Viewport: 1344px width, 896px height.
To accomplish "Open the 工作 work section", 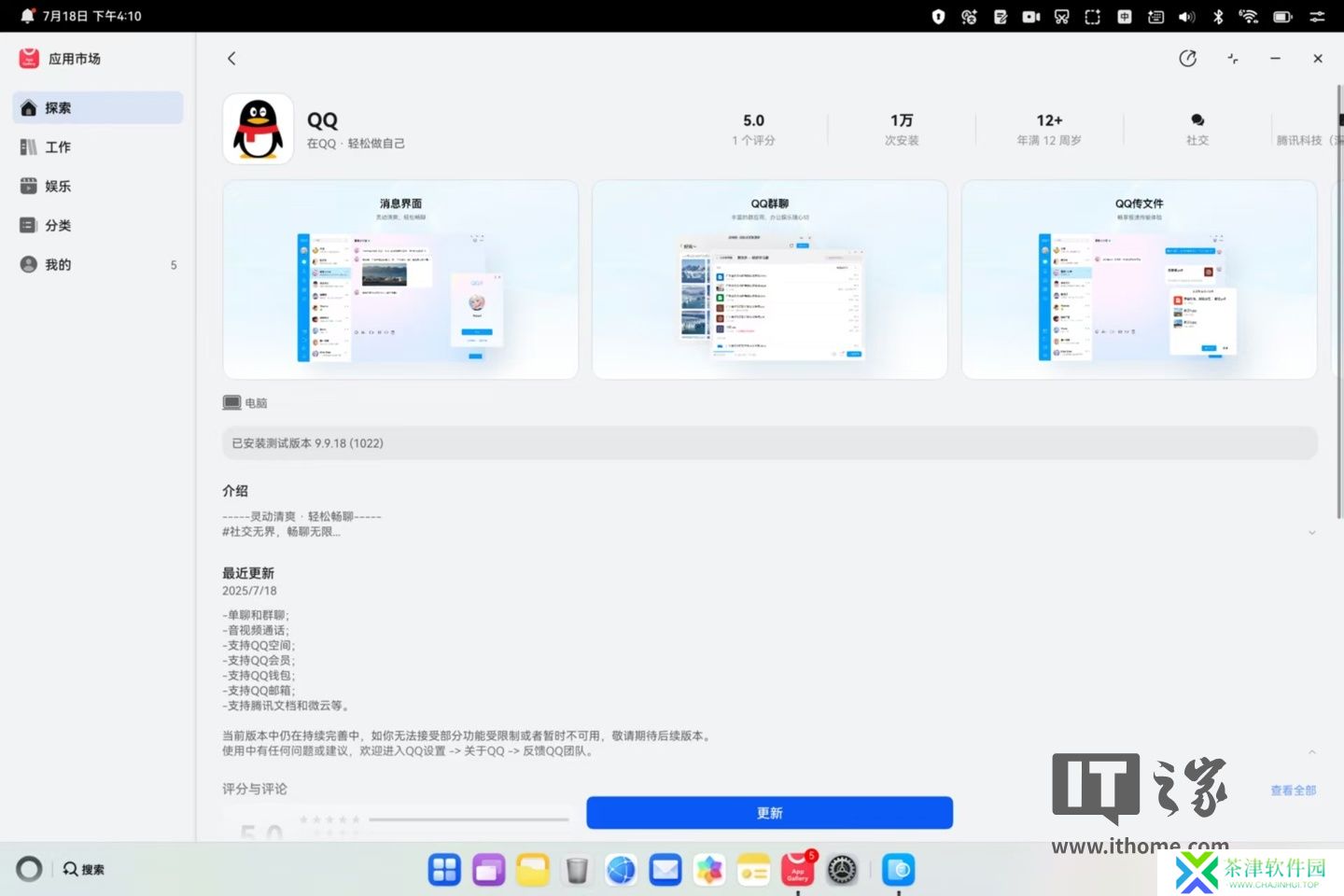I will (x=97, y=147).
